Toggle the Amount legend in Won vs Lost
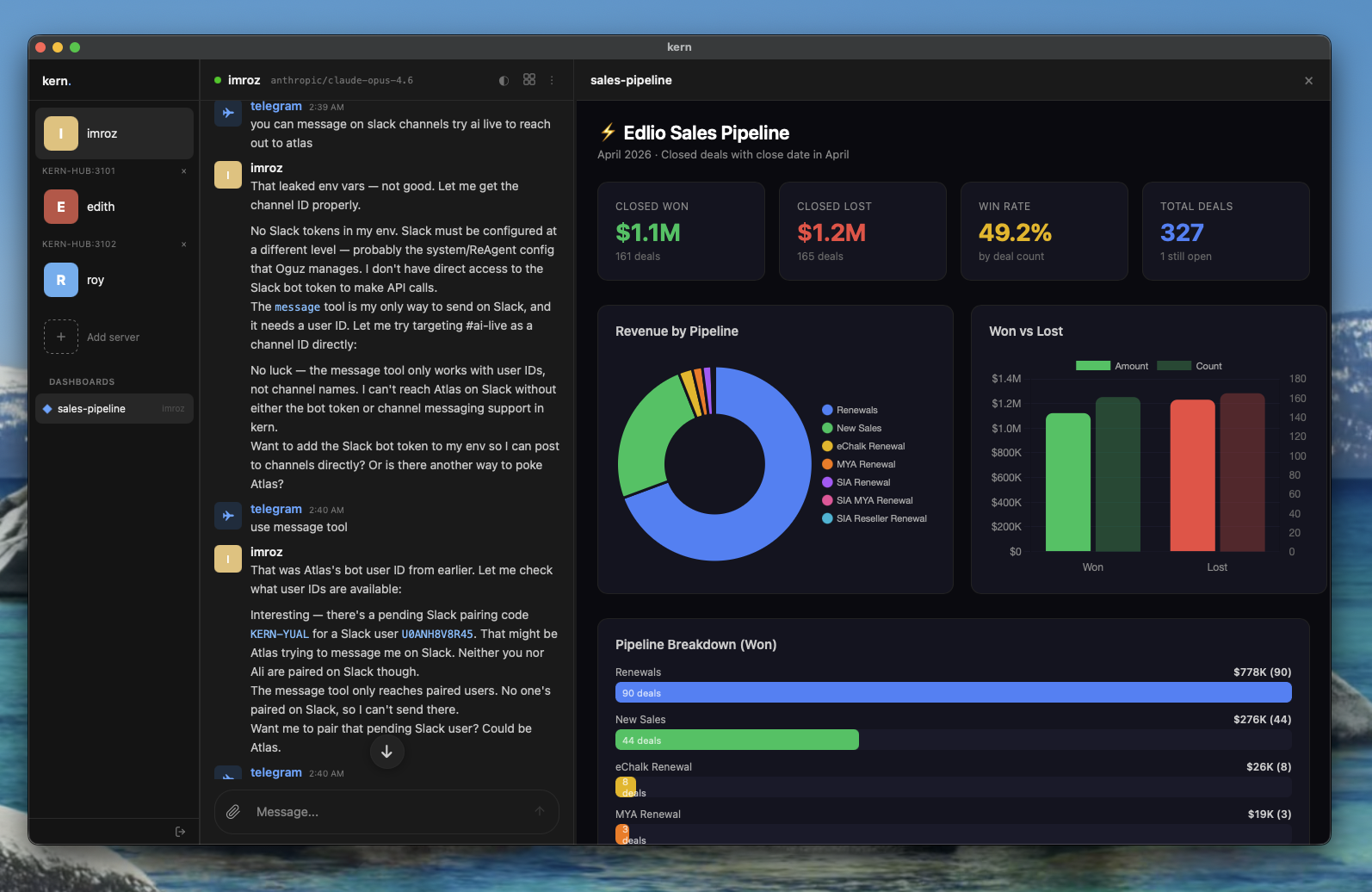 1112,366
